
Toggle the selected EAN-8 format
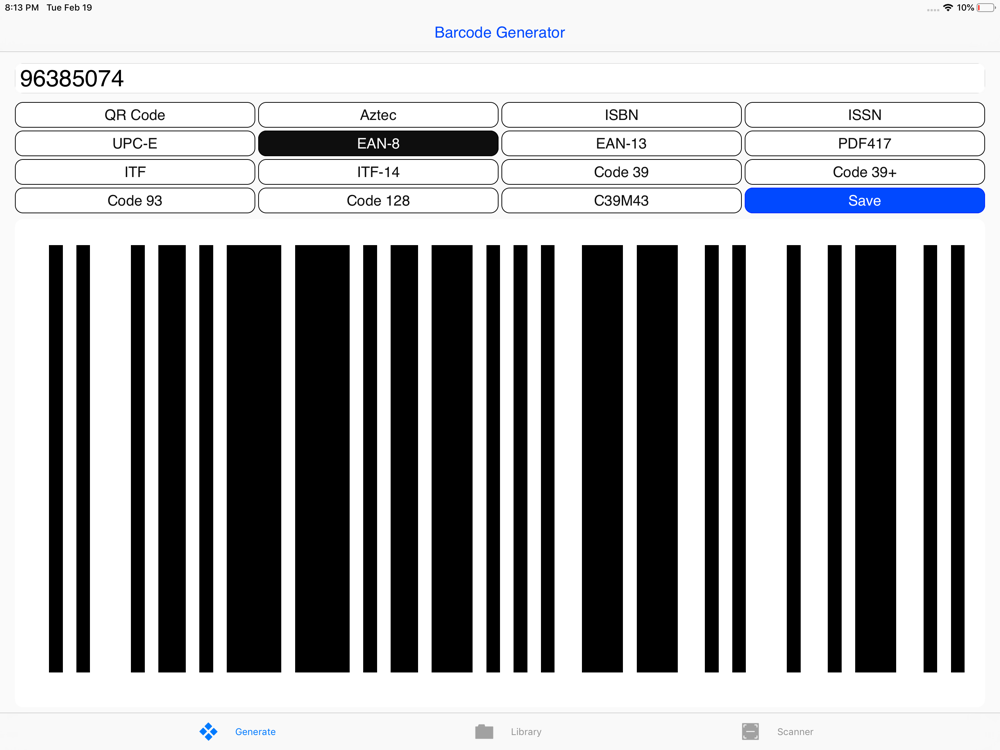[378, 143]
